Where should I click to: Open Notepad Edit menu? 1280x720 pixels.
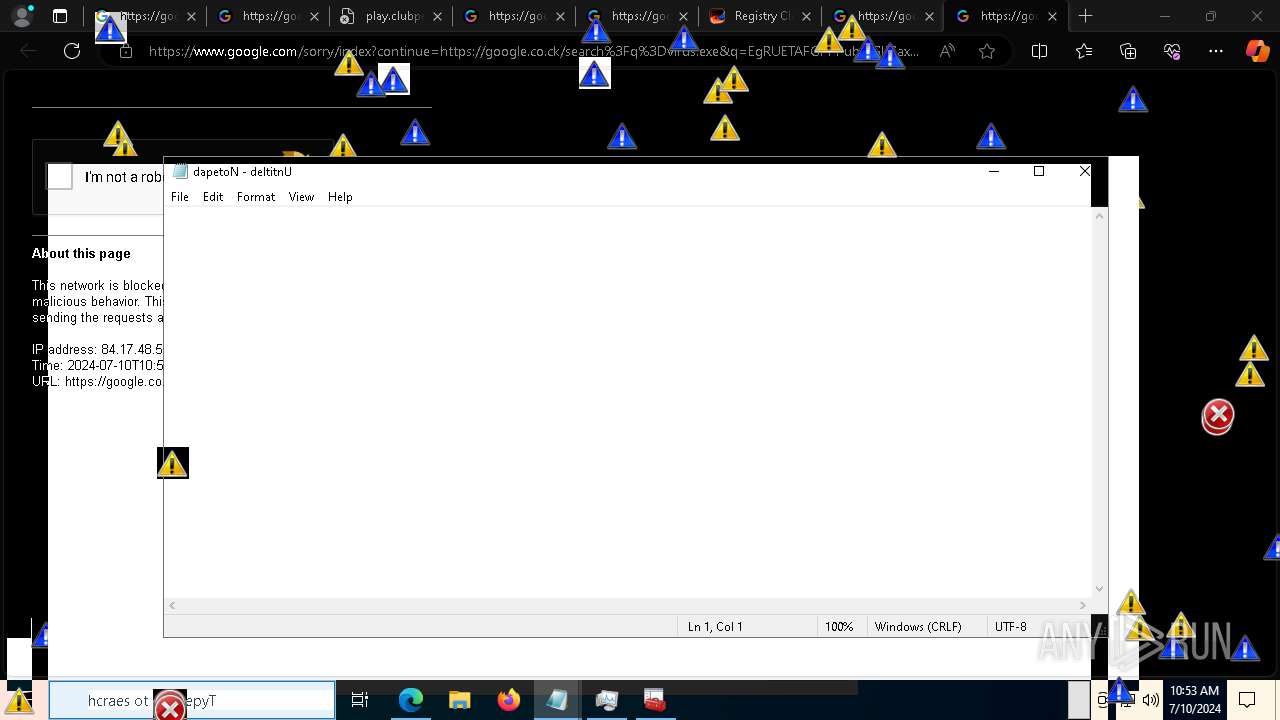tap(213, 197)
